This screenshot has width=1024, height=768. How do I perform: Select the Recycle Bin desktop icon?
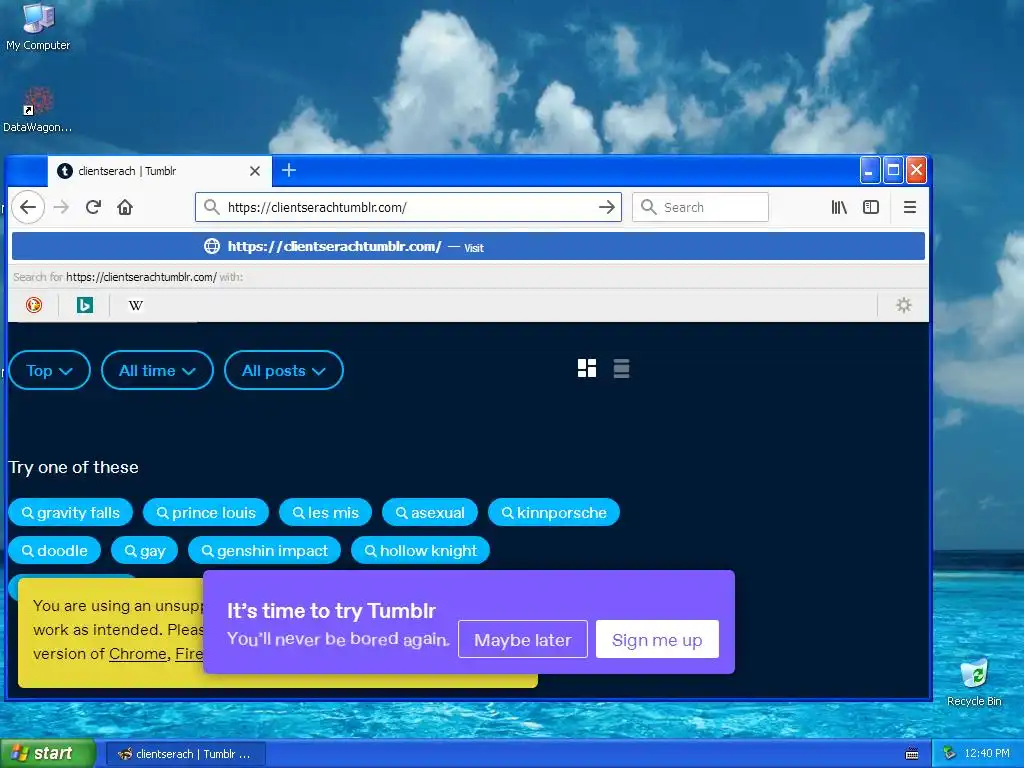pos(974,683)
